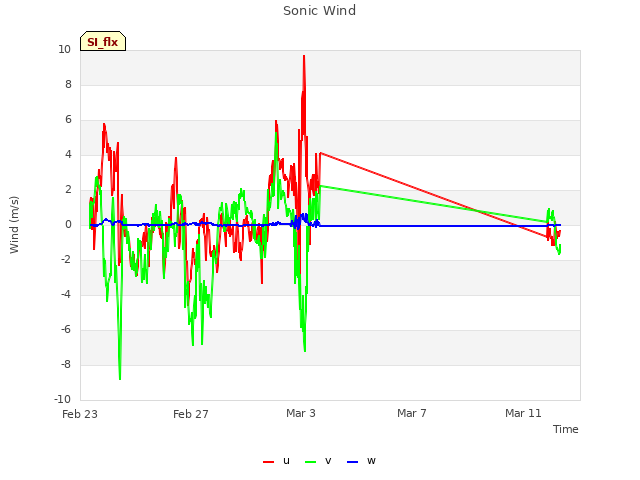Click the Mar 7 x-axis label

(x=412, y=413)
